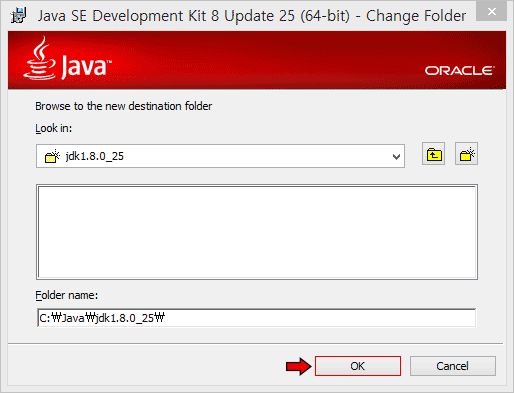Click the Cancel button
This screenshot has width=514, height=393.
(453, 366)
